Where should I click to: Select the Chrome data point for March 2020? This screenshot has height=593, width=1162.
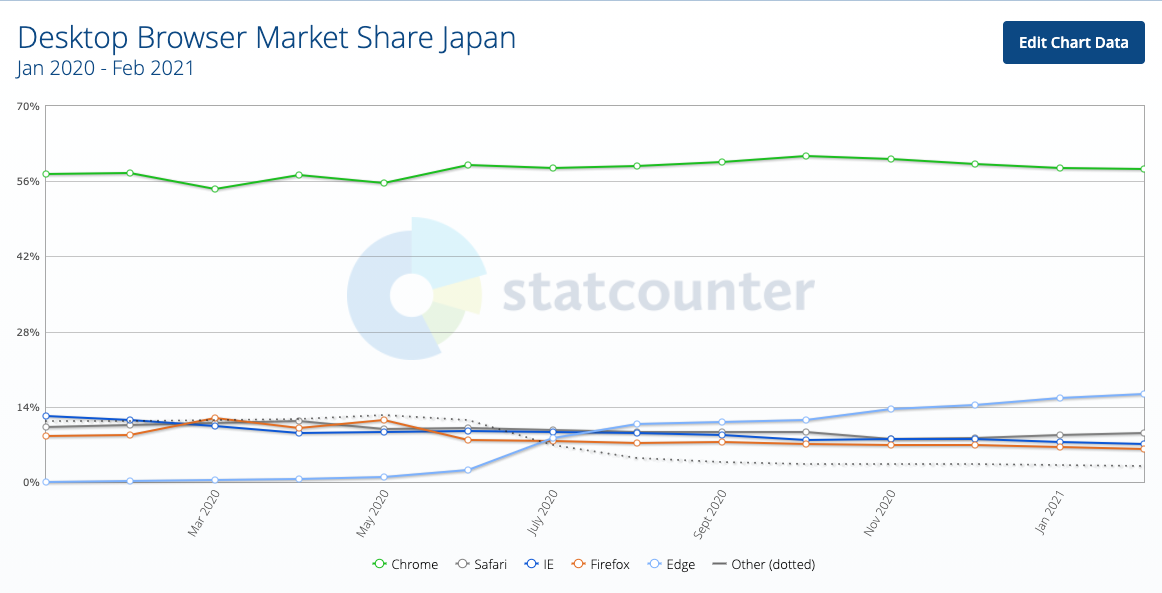tap(215, 189)
